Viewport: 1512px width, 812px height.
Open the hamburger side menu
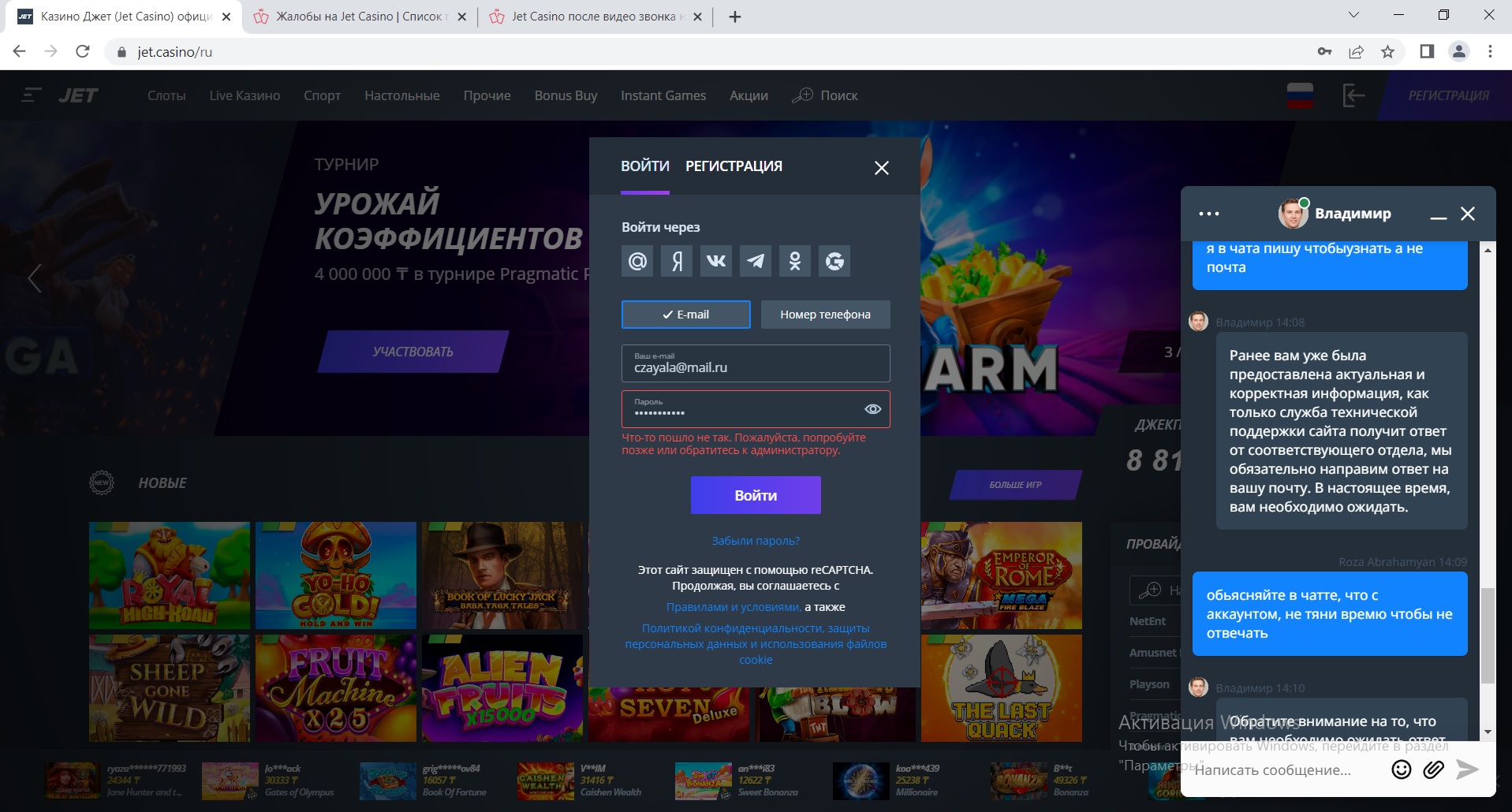[32, 95]
